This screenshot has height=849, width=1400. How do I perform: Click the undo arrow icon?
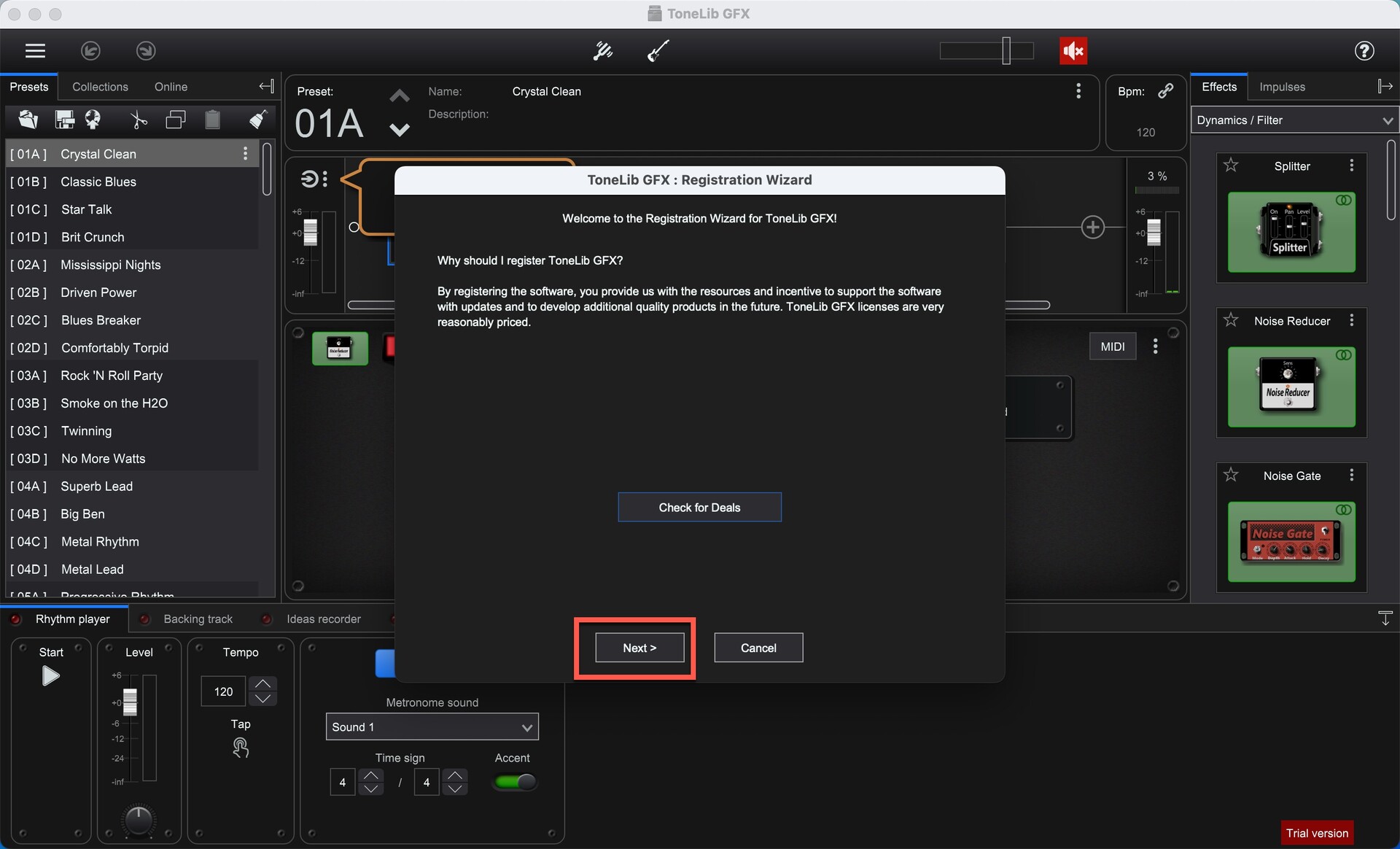coord(90,50)
